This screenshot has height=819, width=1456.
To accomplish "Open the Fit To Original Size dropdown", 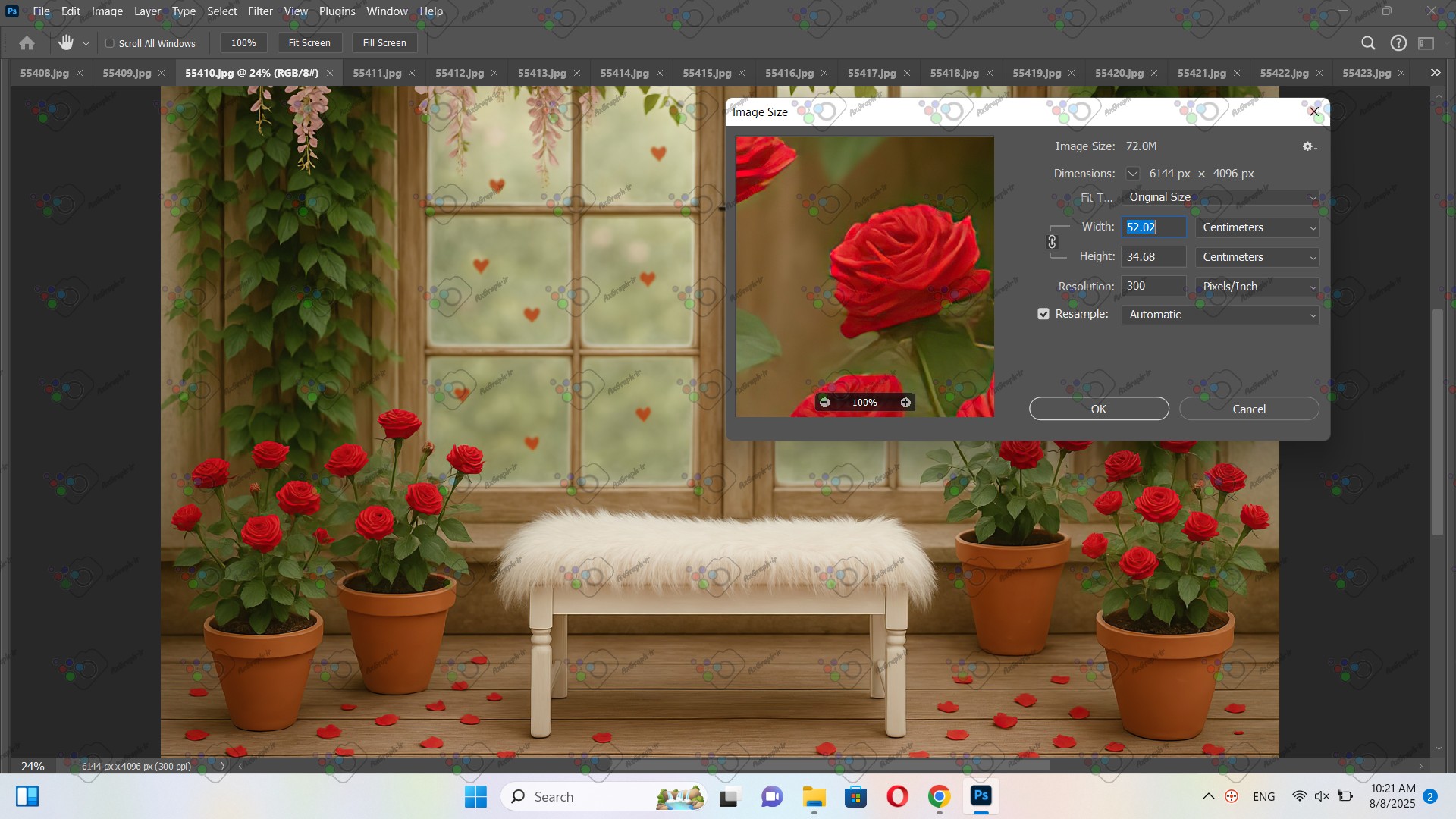I will (x=1220, y=197).
